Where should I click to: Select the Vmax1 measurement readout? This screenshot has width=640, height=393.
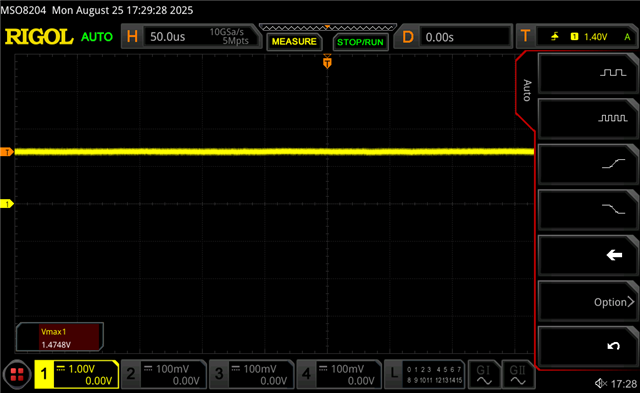click(60, 337)
